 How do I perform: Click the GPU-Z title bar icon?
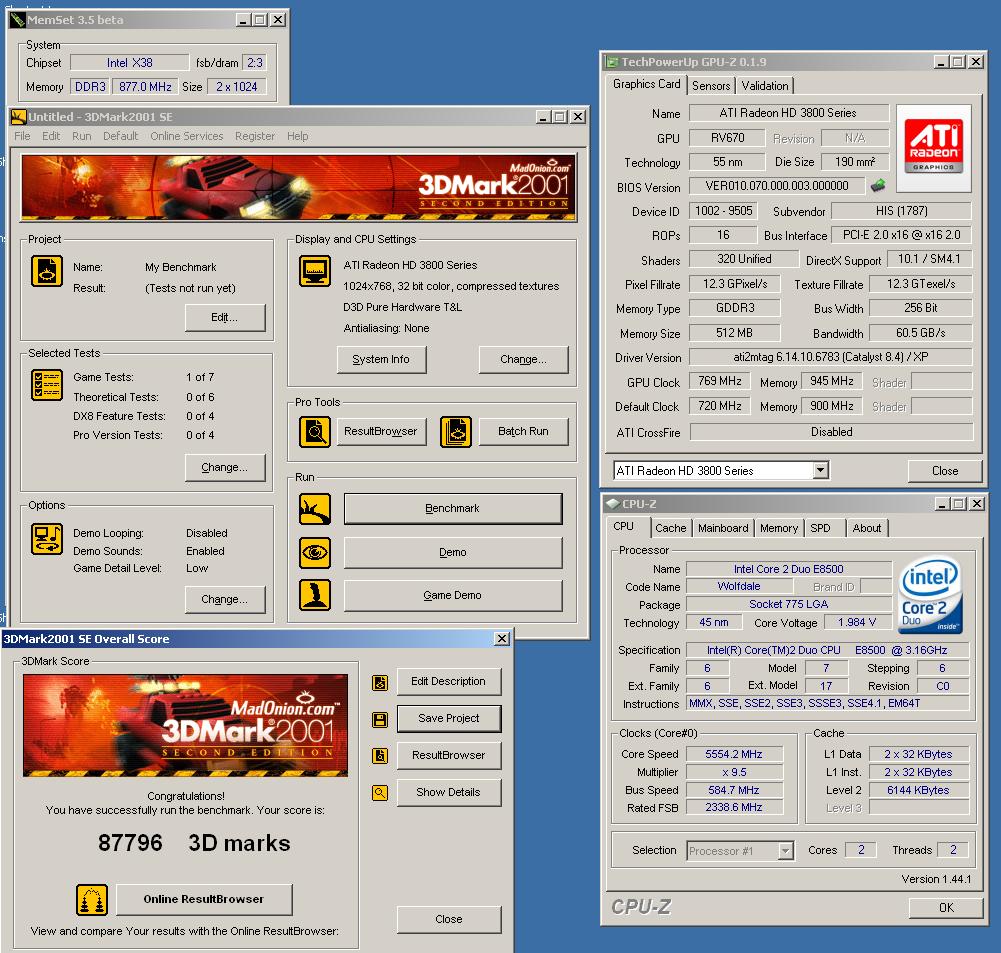tap(612, 62)
